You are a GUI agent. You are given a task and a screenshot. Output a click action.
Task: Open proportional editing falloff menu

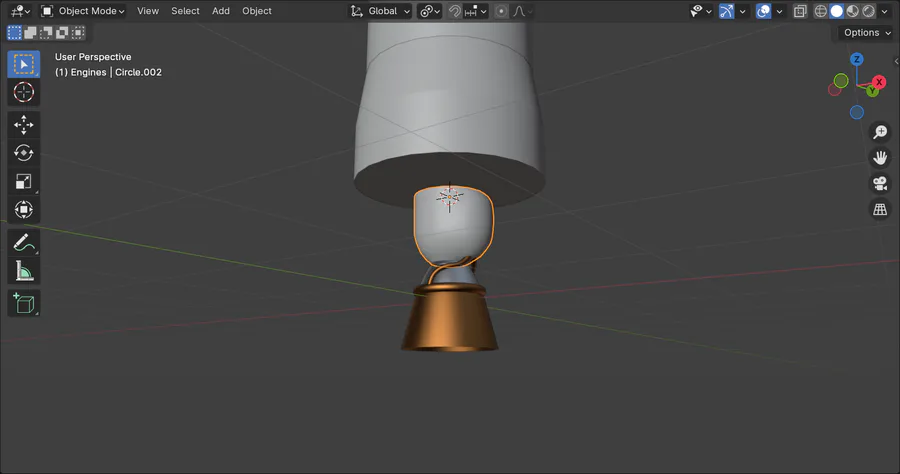click(523, 11)
